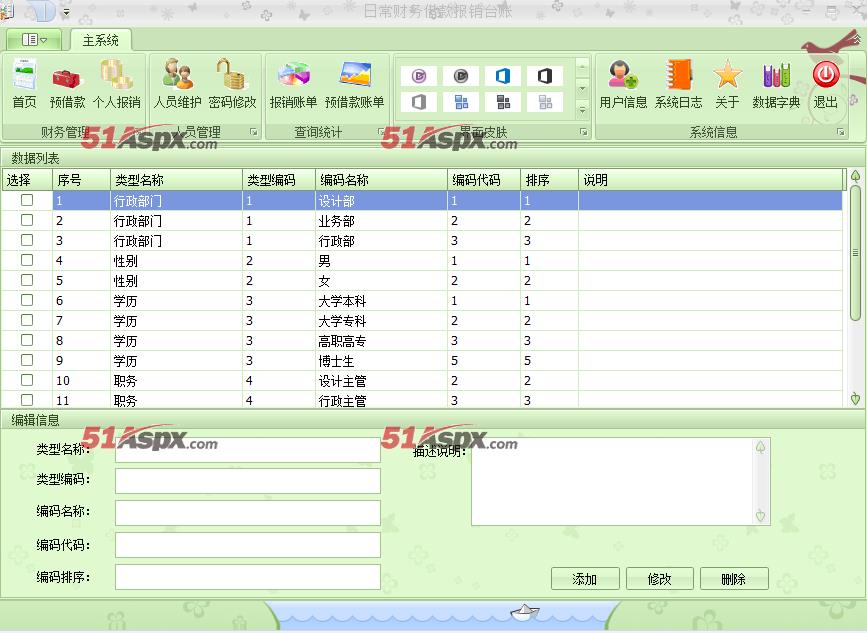Image resolution: width=867 pixels, height=633 pixels.
Task: Click the 修改 button
Action: tap(660, 579)
